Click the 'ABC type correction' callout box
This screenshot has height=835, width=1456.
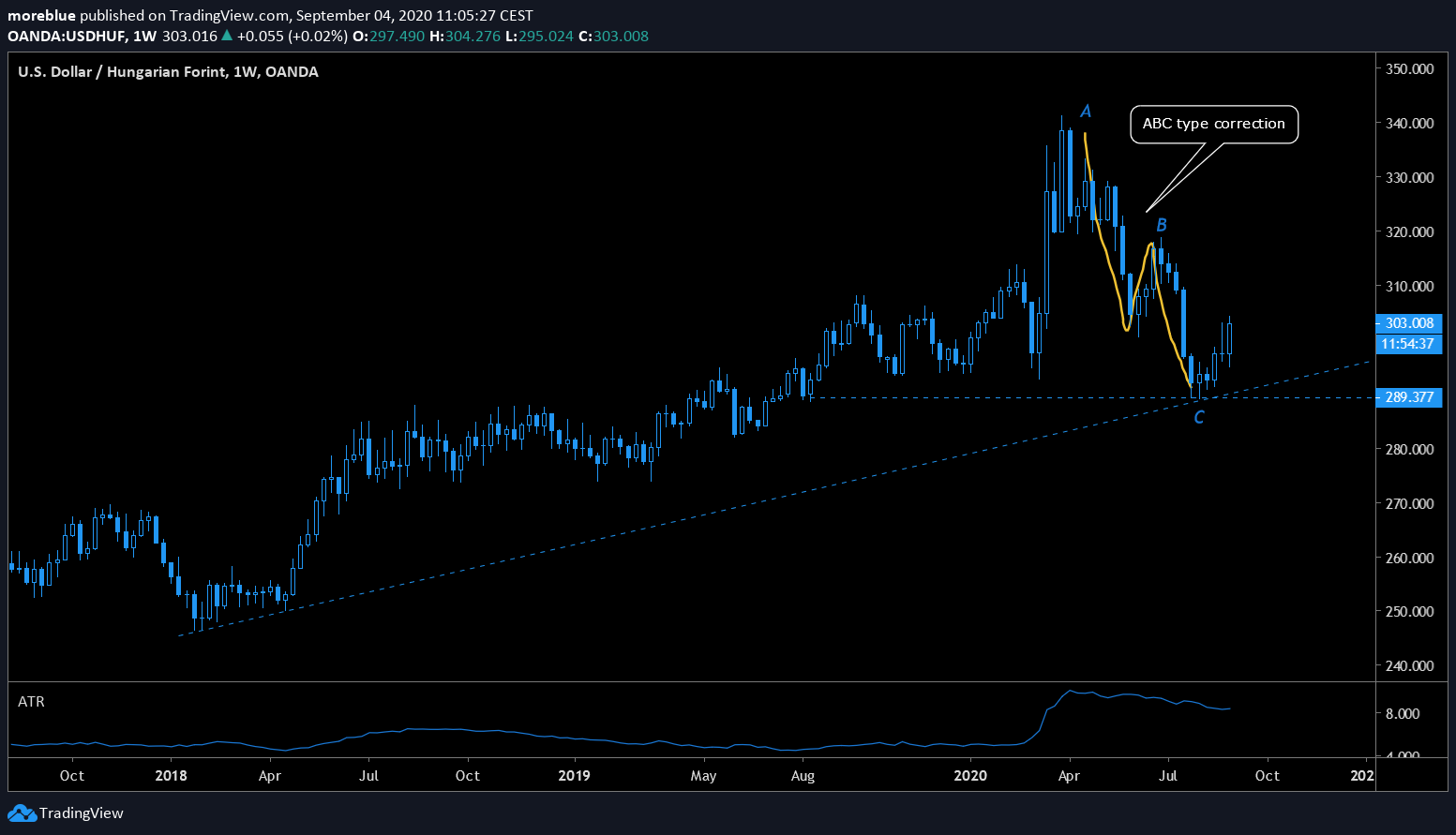point(1214,124)
